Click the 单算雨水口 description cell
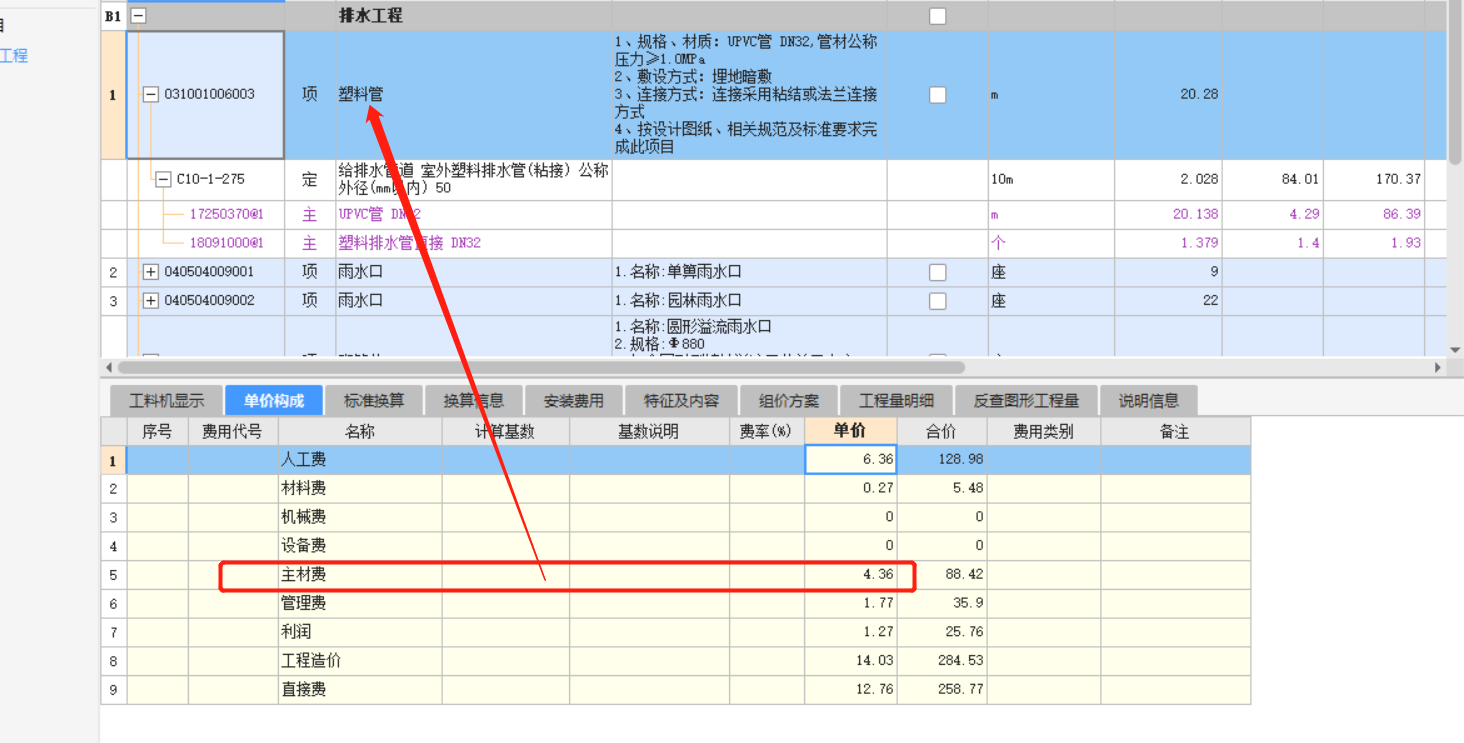The height and width of the screenshot is (743, 1464). pyautogui.click(x=749, y=272)
